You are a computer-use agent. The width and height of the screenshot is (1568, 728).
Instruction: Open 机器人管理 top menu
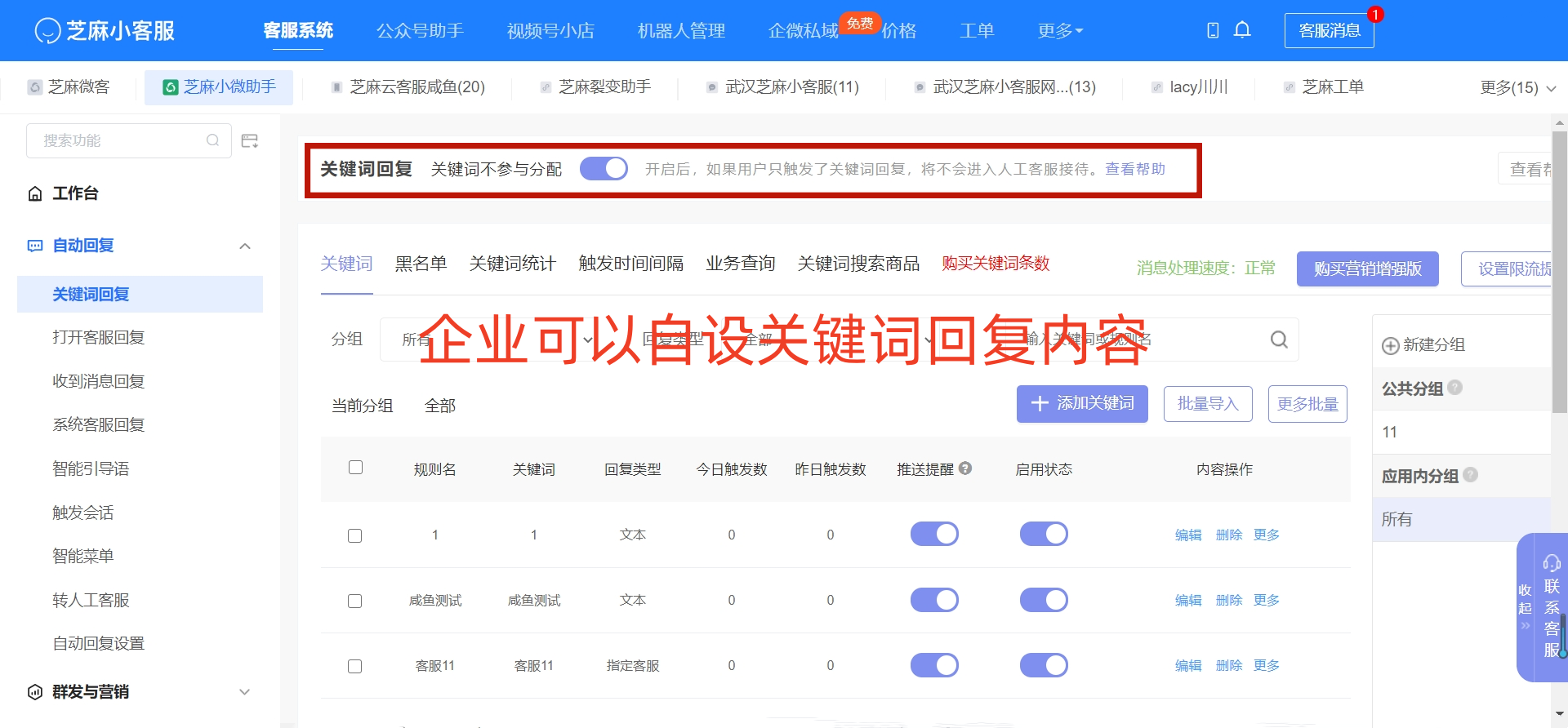681,31
